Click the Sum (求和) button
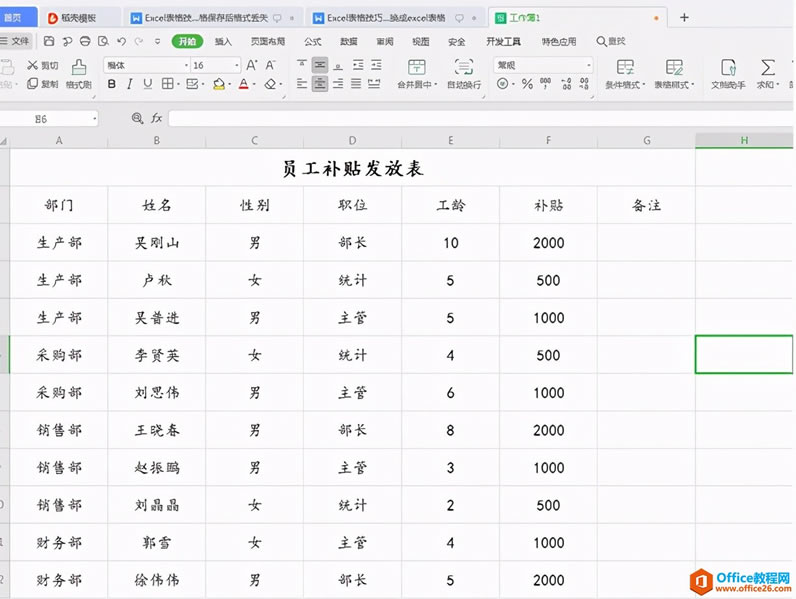The height and width of the screenshot is (599, 796). (768, 74)
